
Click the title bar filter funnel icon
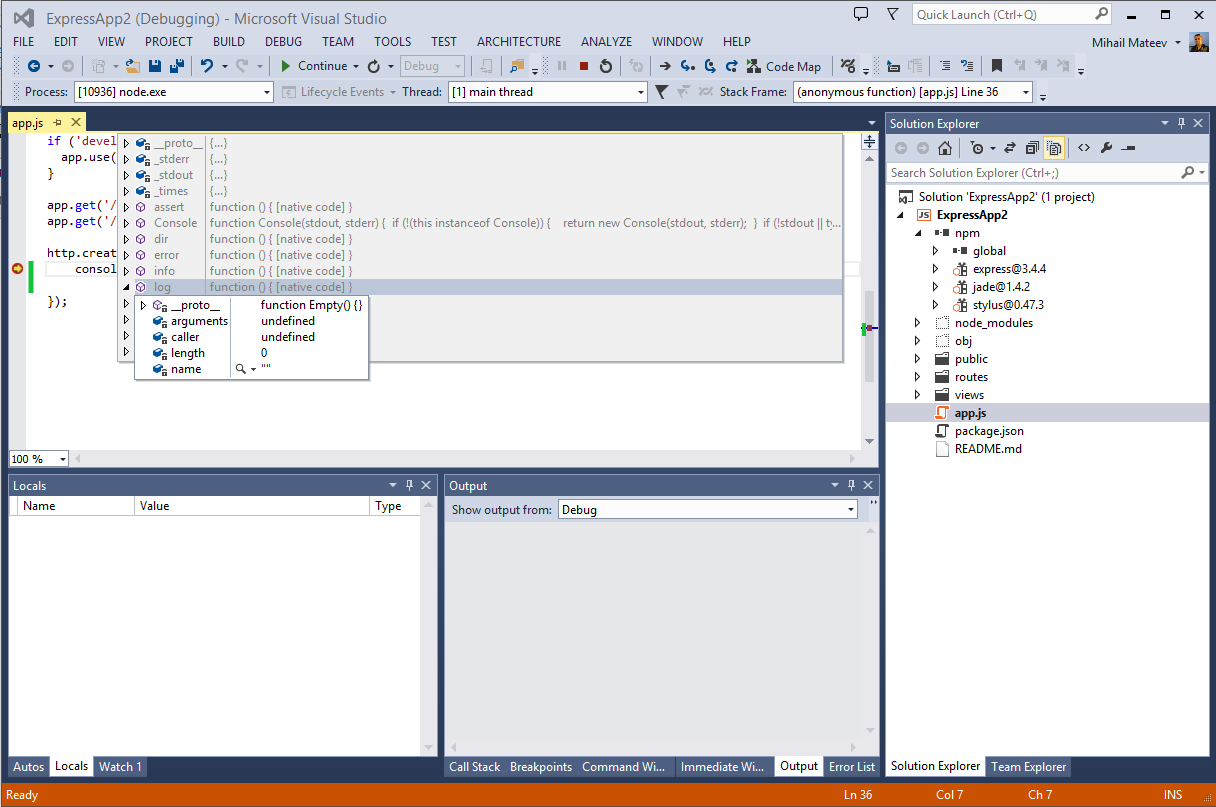click(x=892, y=14)
